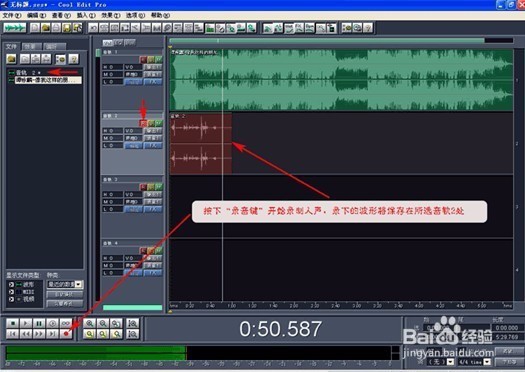525x372 pixels.
Task: Stop playback with the stop button
Action: 13,323
